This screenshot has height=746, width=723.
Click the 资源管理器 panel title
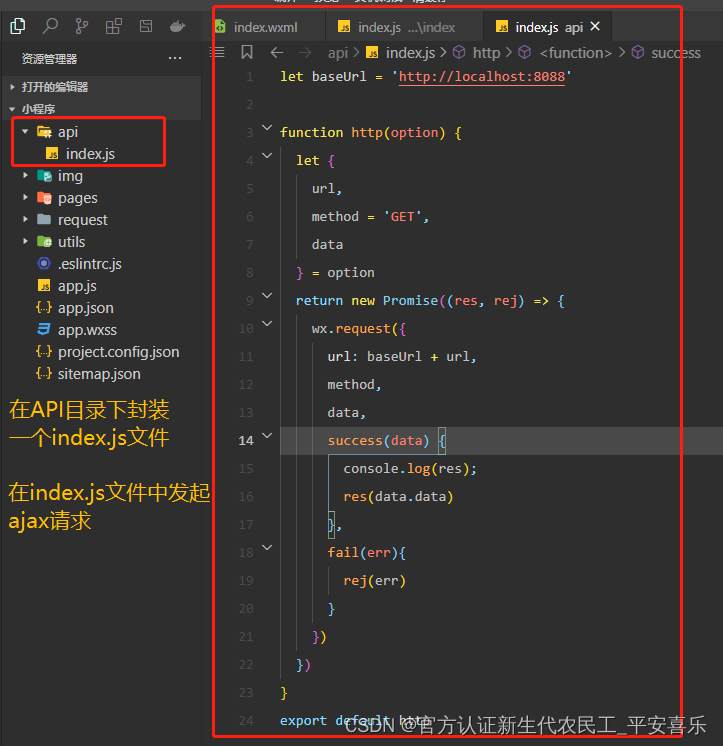[49, 59]
